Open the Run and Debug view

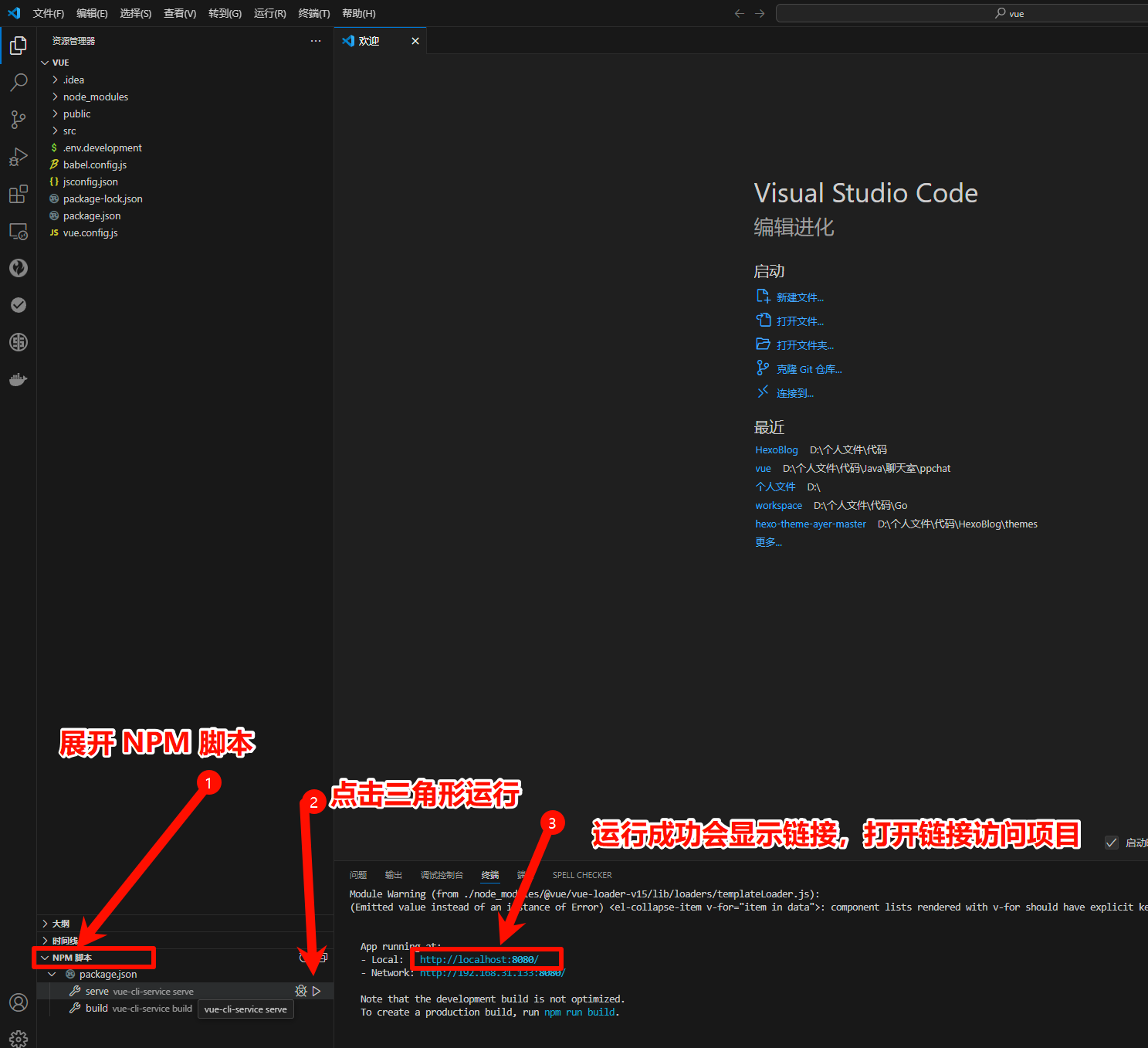pyautogui.click(x=19, y=157)
